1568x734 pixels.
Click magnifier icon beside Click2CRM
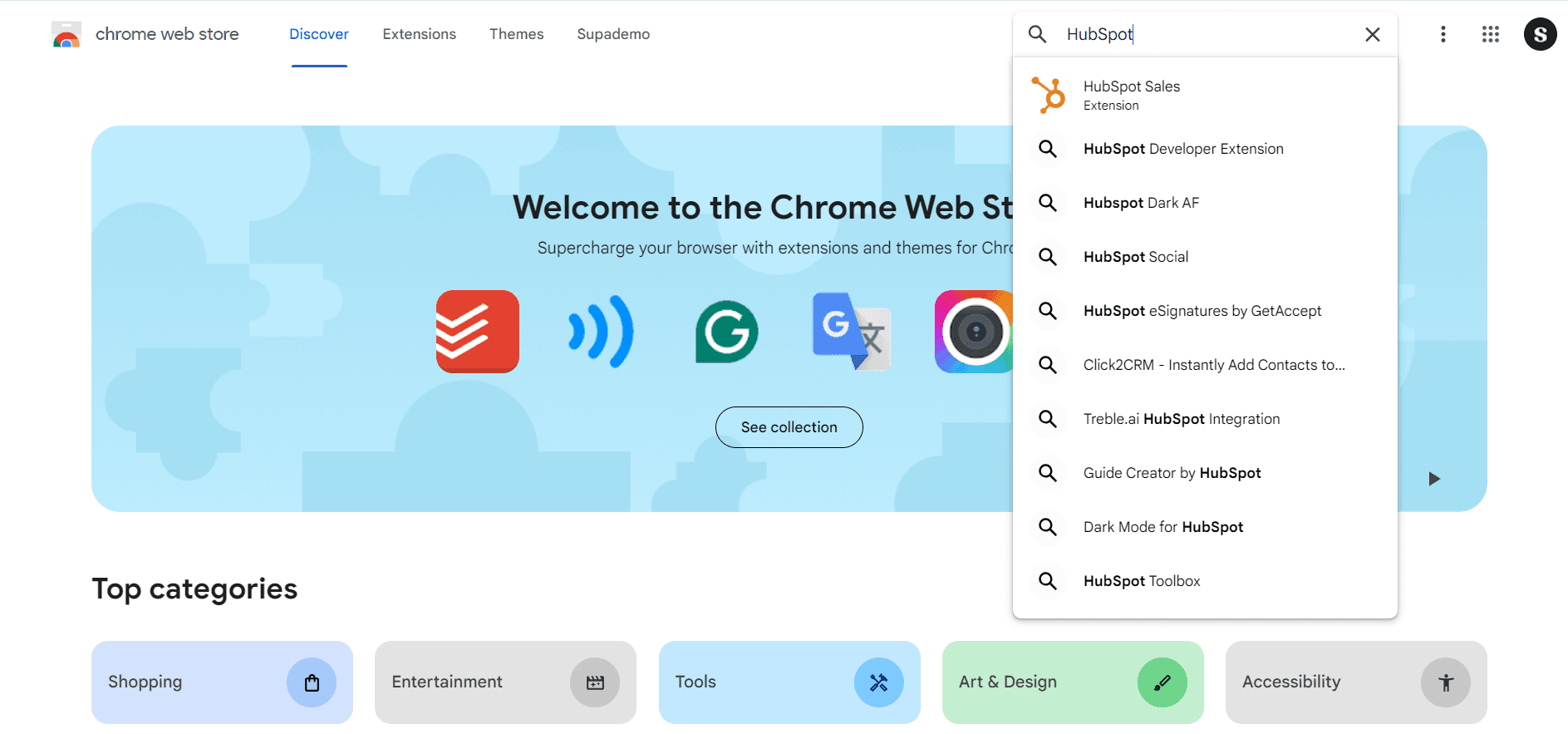tap(1048, 365)
